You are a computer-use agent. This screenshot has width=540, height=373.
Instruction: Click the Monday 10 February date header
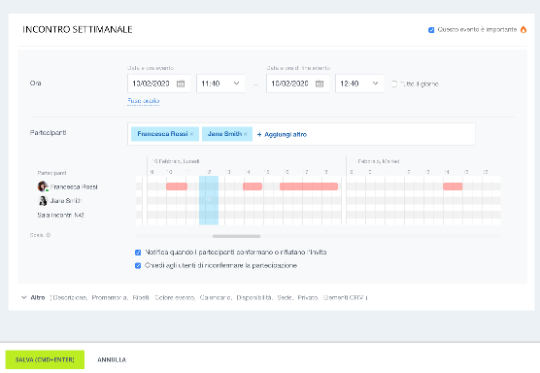pyautogui.click(x=175, y=161)
